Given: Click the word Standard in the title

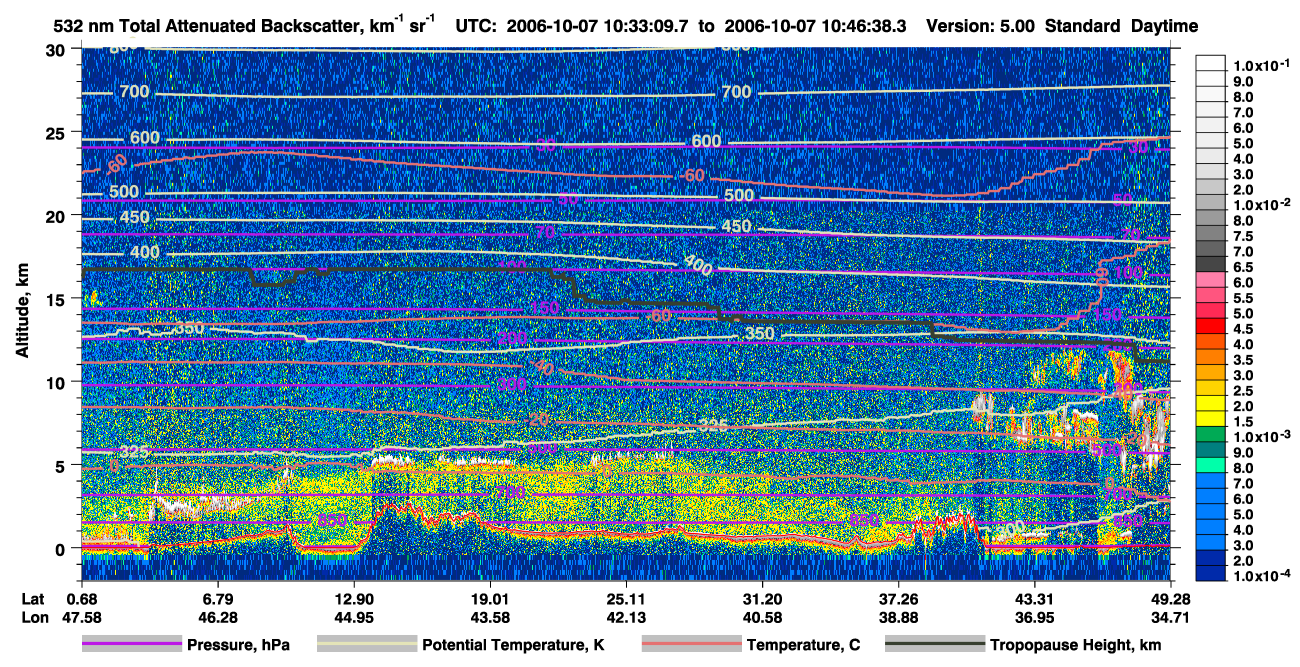Looking at the screenshot, I should (x=1082, y=27).
